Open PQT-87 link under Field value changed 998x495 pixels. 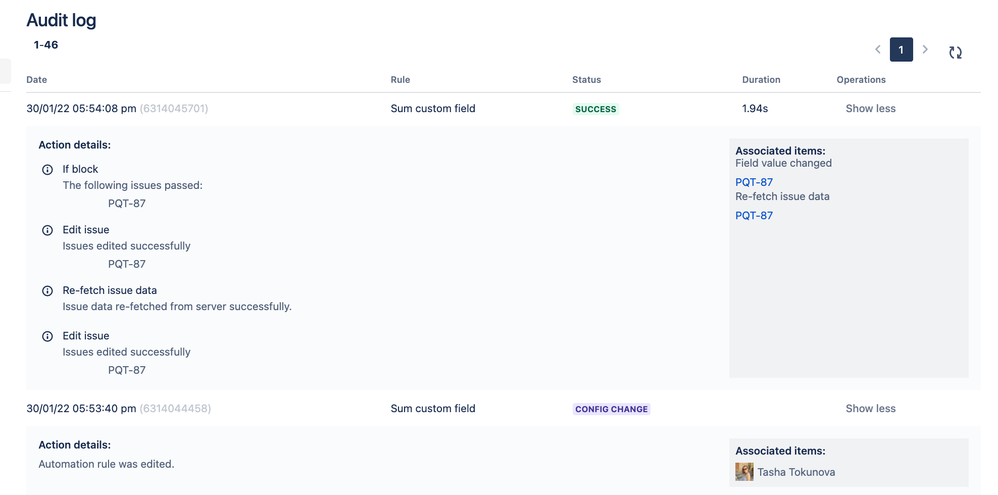point(754,183)
